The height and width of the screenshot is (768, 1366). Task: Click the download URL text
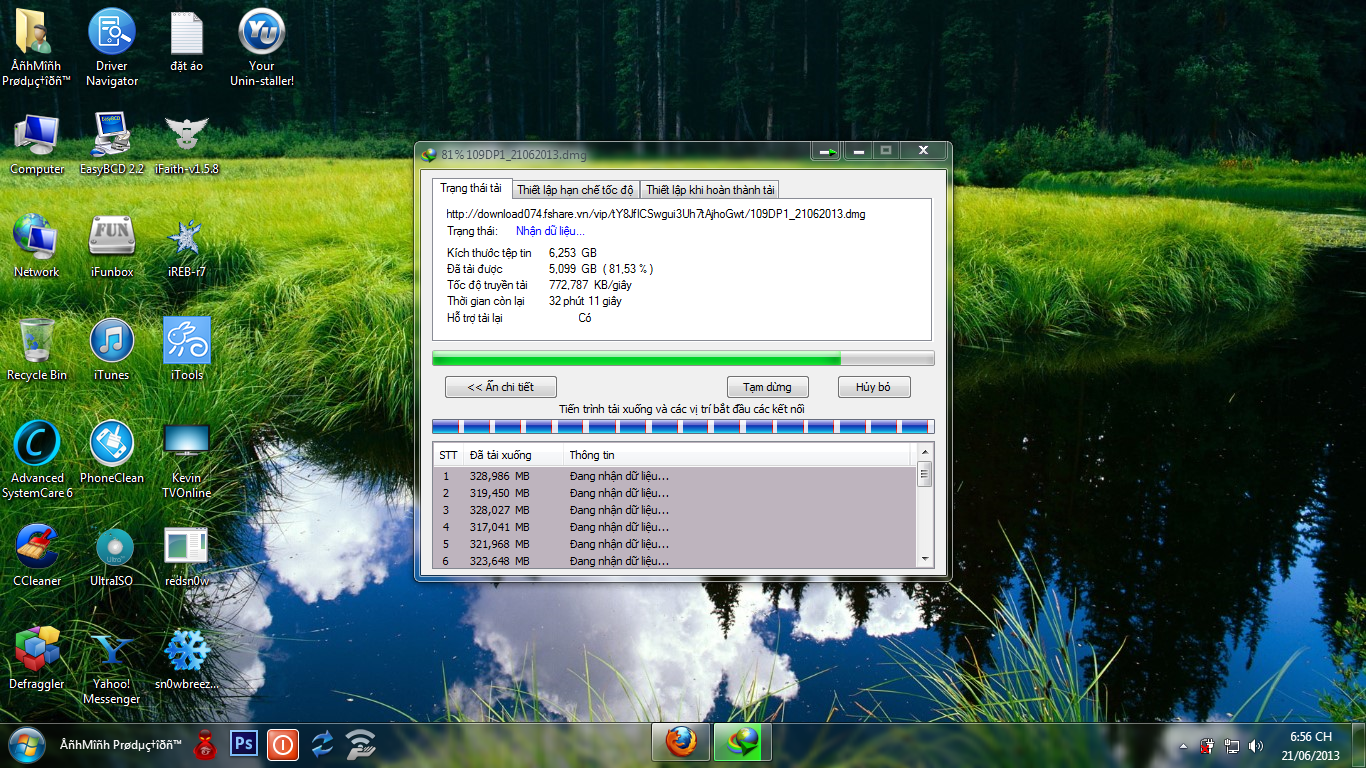(656, 214)
